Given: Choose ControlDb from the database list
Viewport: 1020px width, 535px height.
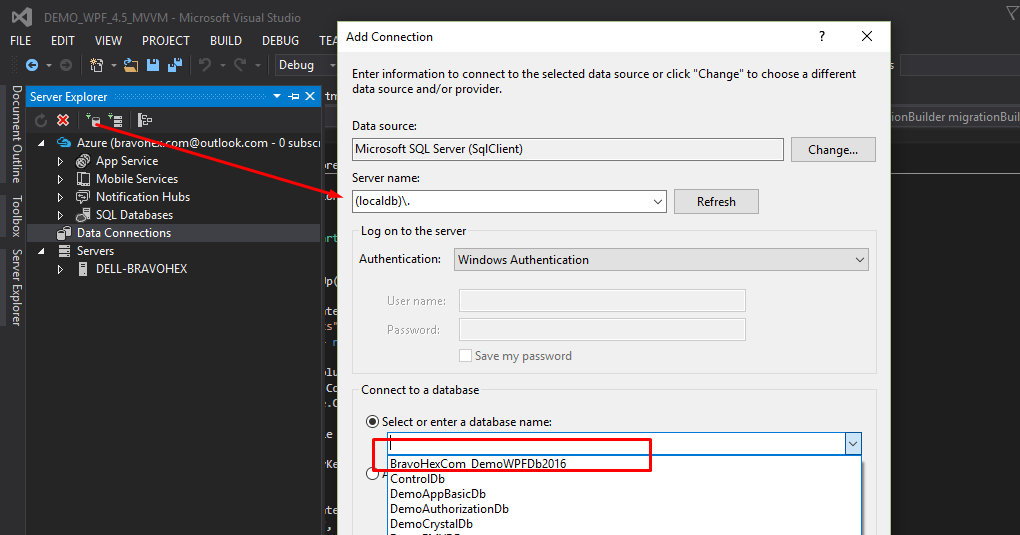Looking at the screenshot, I should (418, 479).
